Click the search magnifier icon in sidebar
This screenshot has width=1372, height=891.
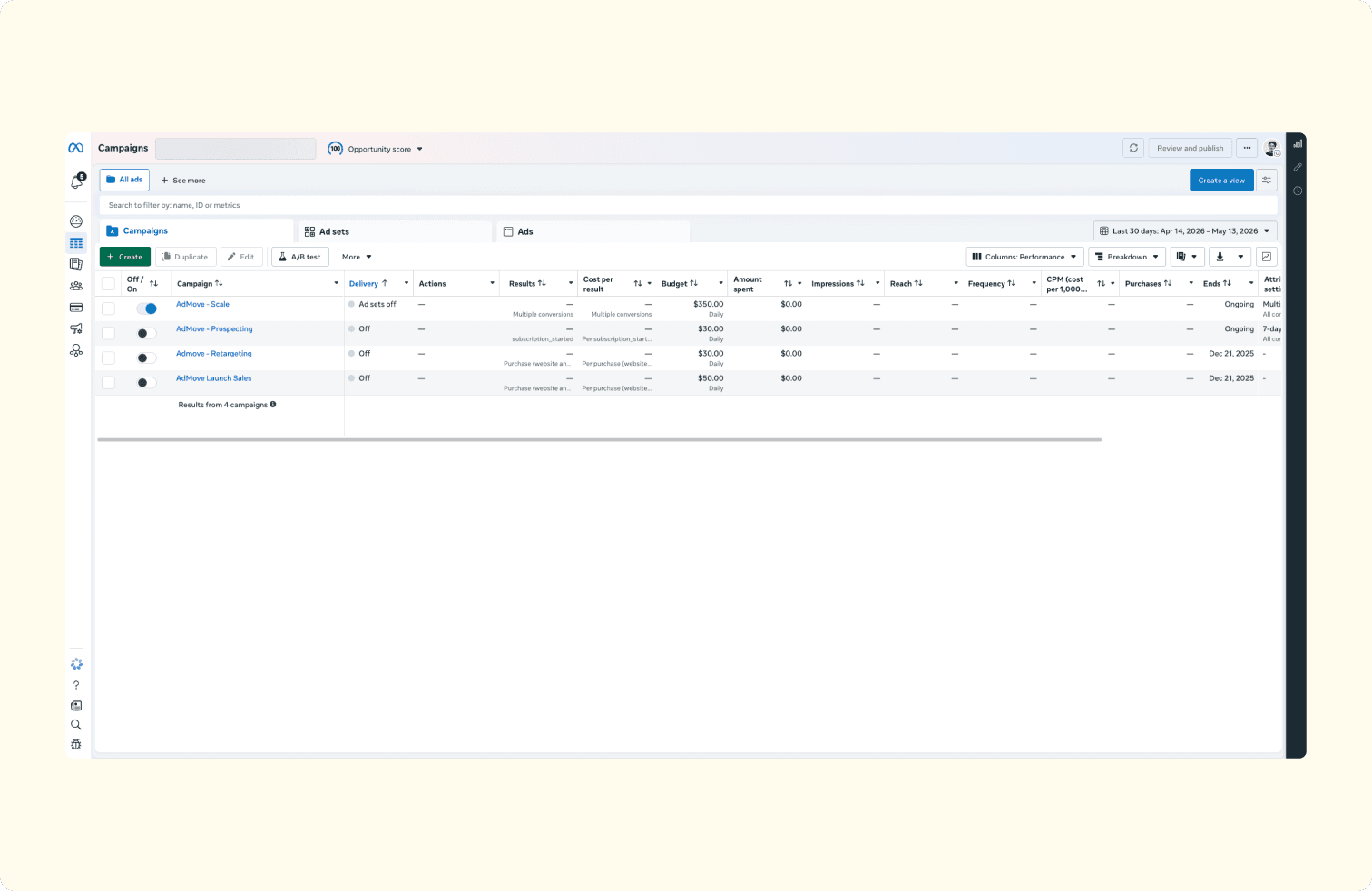pos(76,725)
